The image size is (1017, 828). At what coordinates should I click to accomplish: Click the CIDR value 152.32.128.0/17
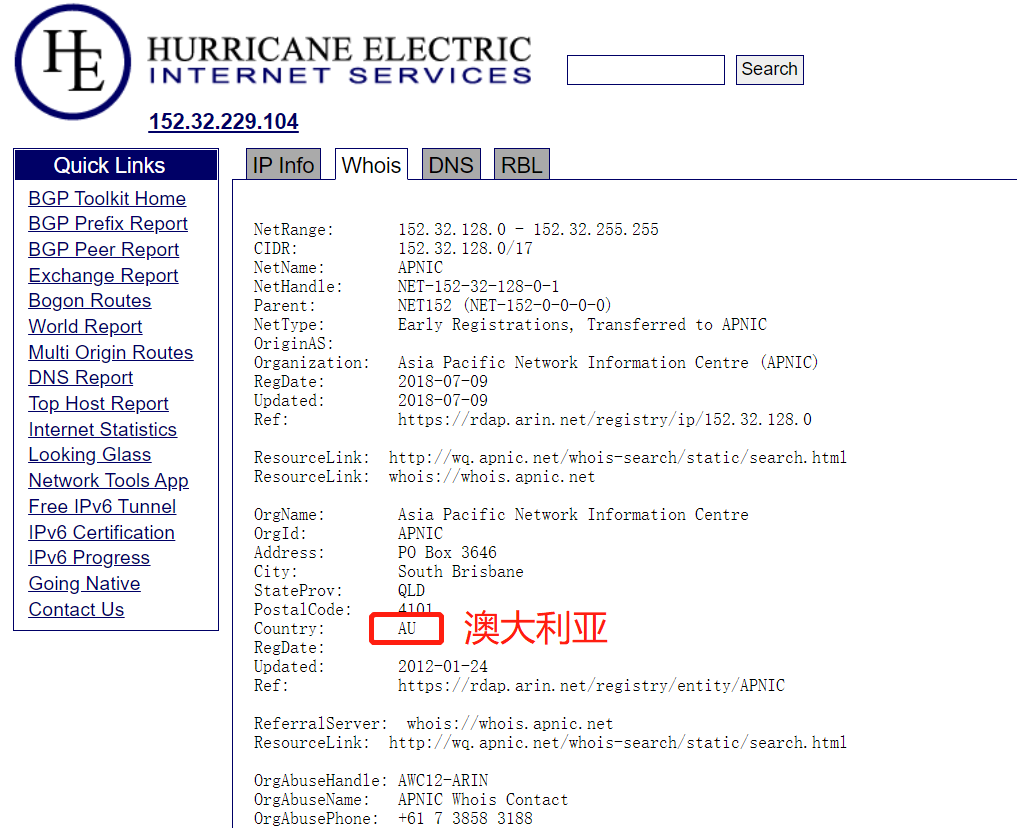point(465,248)
